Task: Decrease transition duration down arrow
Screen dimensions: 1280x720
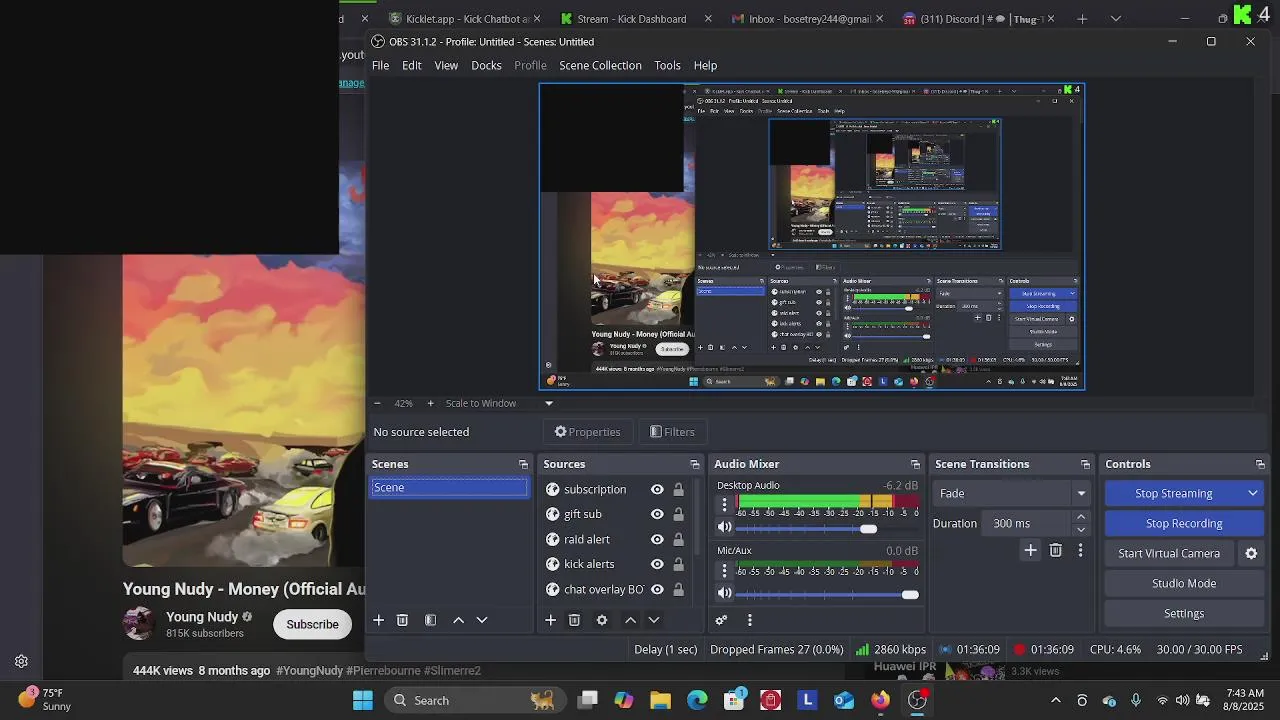Action: click(x=1081, y=530)
